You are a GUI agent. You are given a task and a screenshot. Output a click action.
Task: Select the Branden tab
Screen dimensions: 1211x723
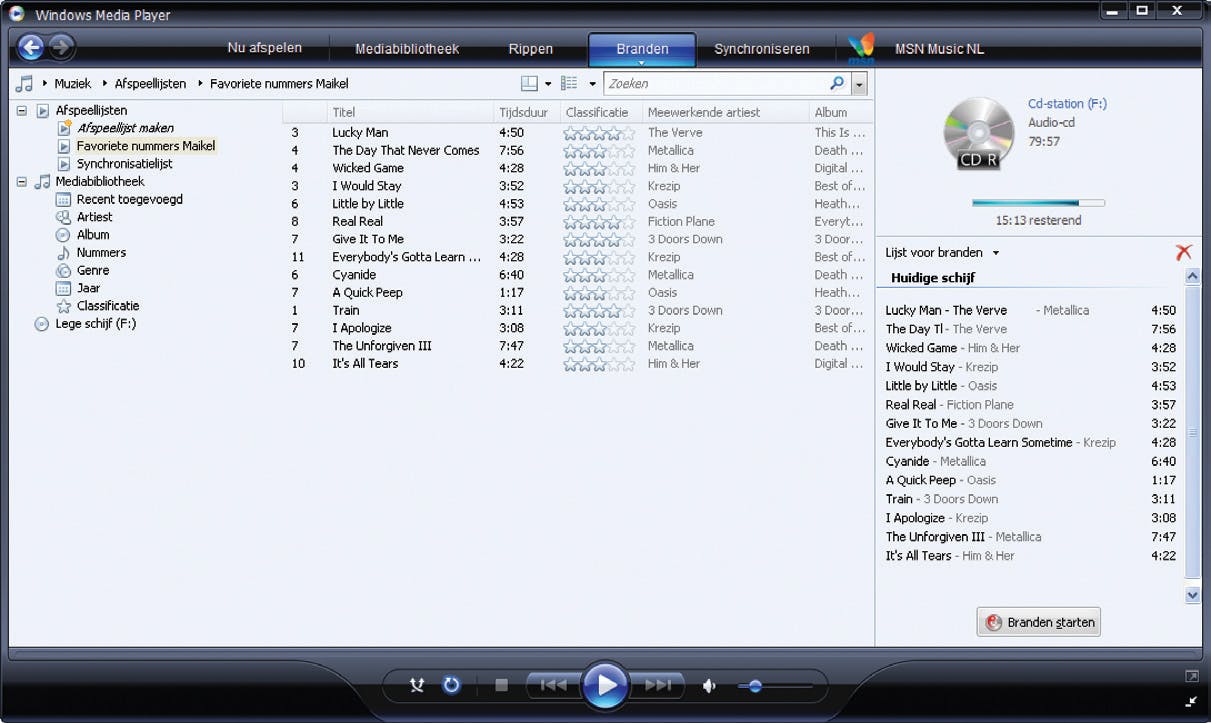click(x=642, y=49)
